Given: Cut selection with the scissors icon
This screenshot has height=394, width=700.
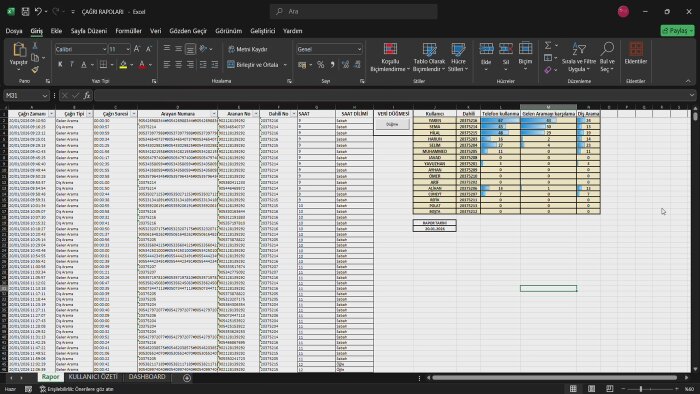Looking at the screenshot, I should click(35, 46).
